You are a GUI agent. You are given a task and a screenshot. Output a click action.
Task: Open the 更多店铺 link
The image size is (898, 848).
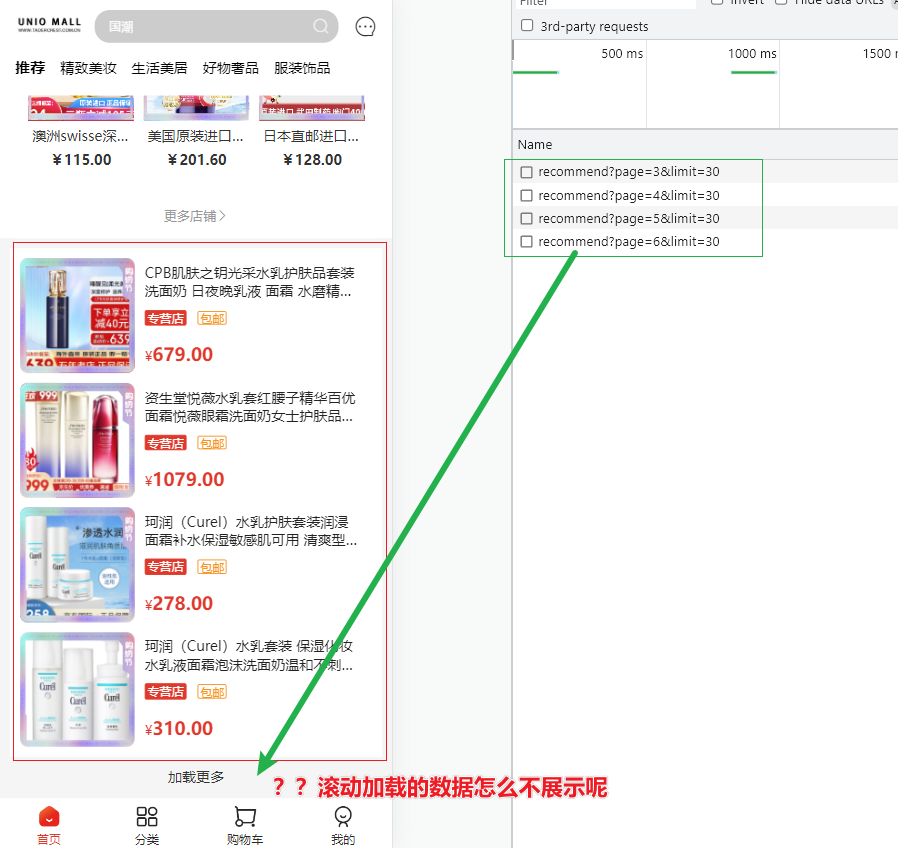coord(195,216)
